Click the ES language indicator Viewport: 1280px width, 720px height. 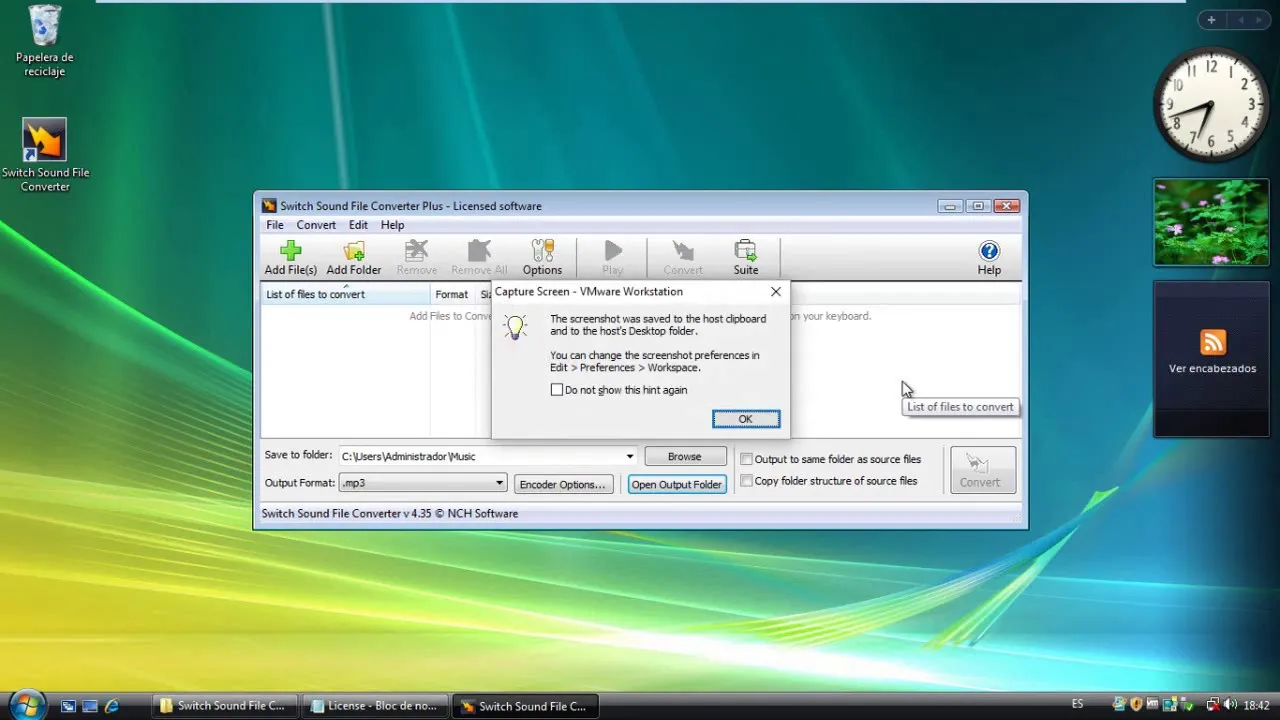(x=1077, y=704)
